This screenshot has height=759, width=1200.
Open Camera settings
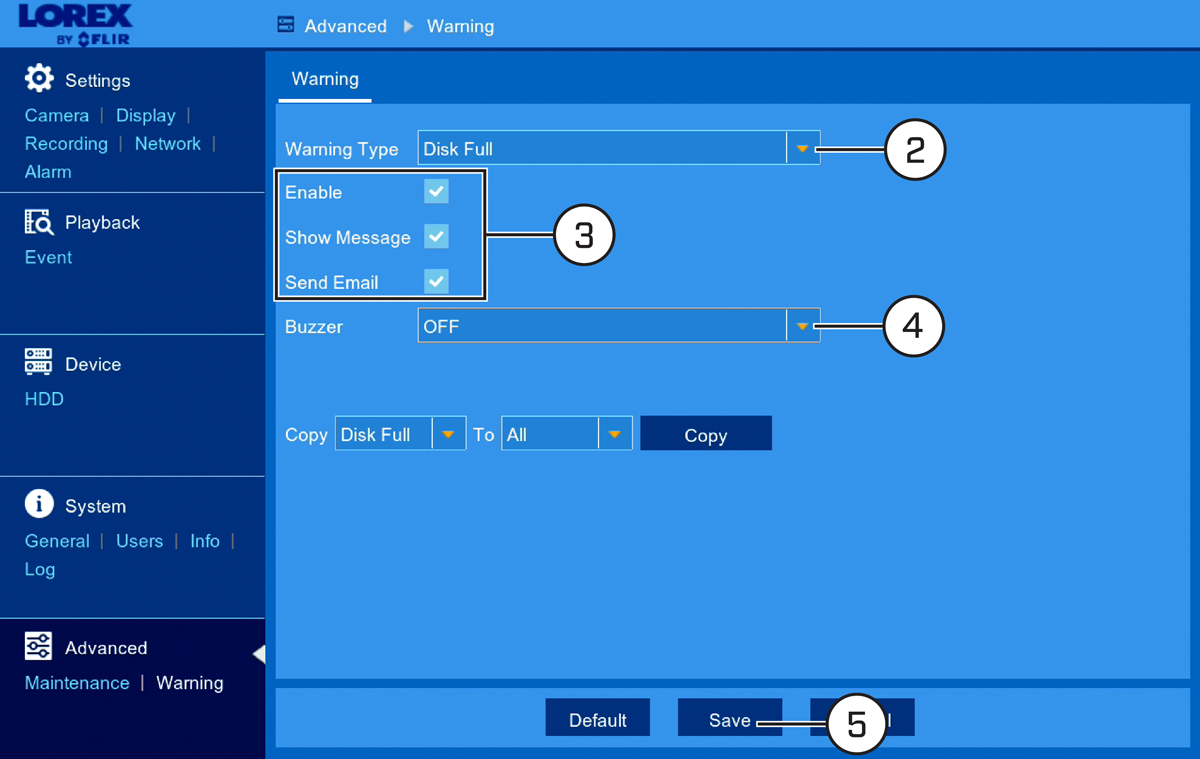[57, 115]
